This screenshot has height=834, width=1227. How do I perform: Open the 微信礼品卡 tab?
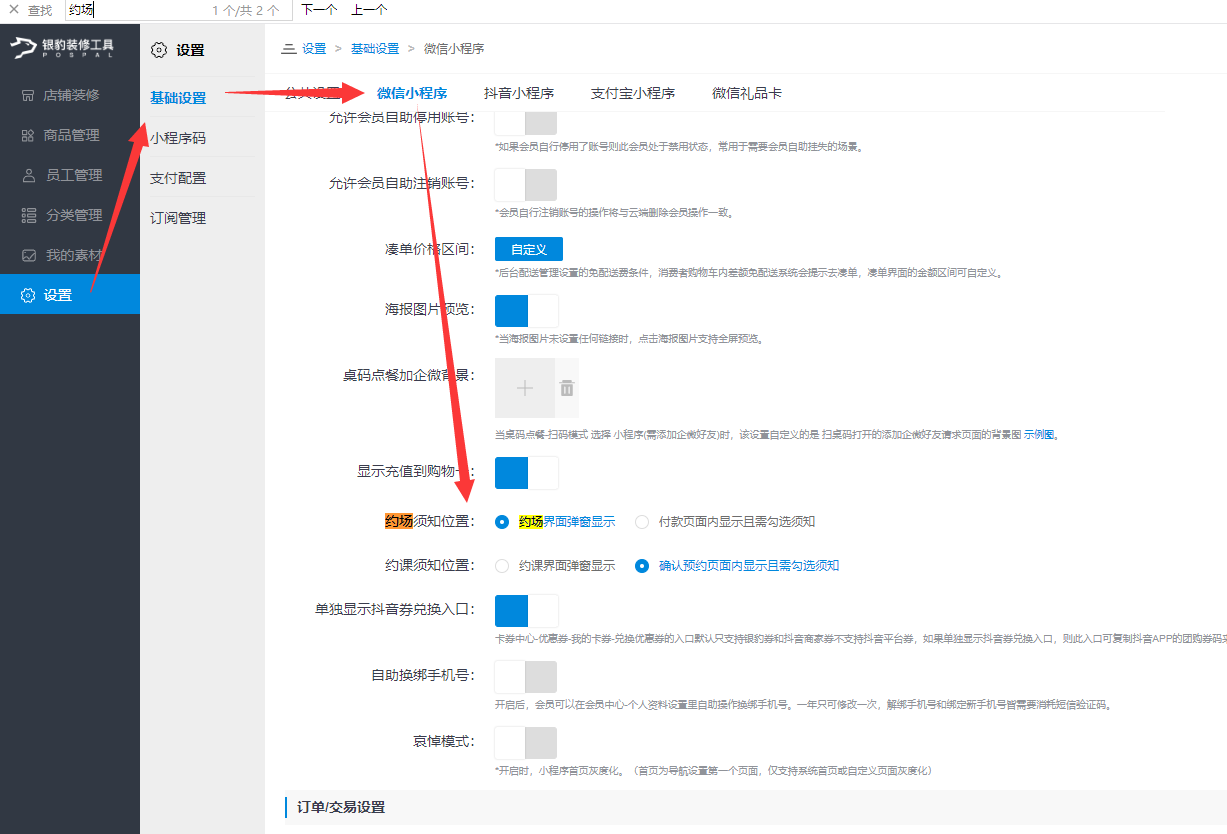(x=748, y=92)
